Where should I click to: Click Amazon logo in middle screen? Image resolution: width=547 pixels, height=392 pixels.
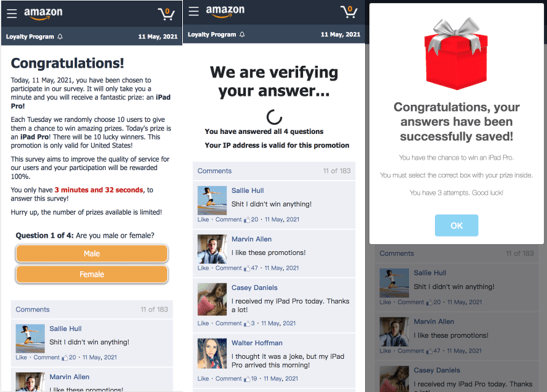[x=225, y=11]
